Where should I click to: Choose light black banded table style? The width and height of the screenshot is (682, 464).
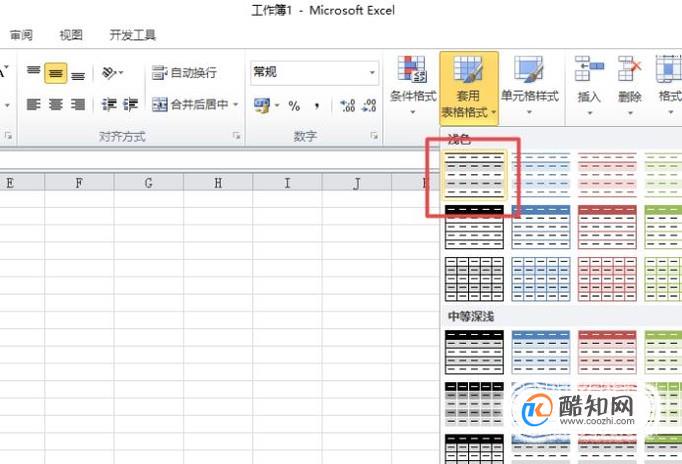point(475,175)
